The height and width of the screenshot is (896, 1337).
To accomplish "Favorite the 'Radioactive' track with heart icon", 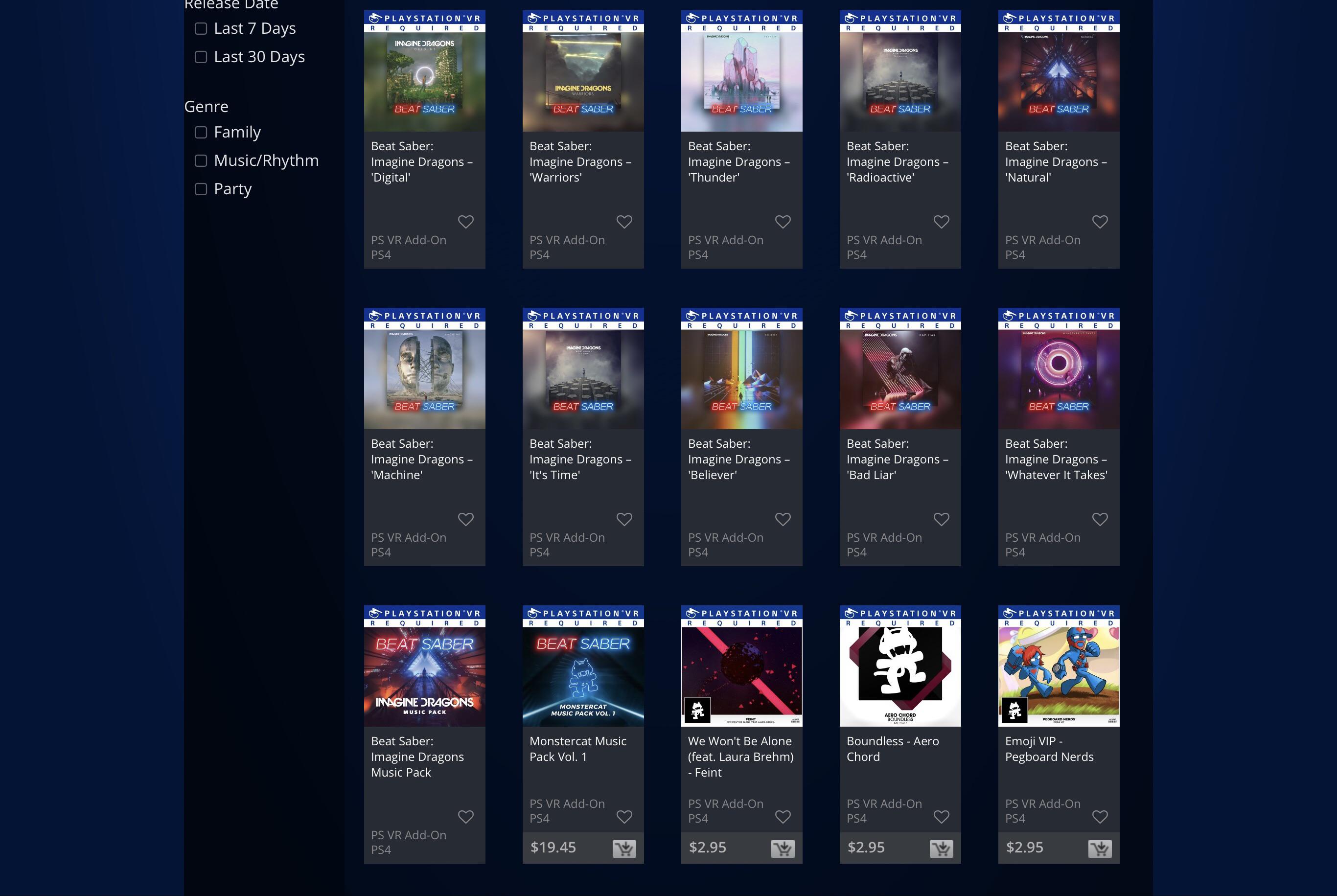I will coord(942,222).
